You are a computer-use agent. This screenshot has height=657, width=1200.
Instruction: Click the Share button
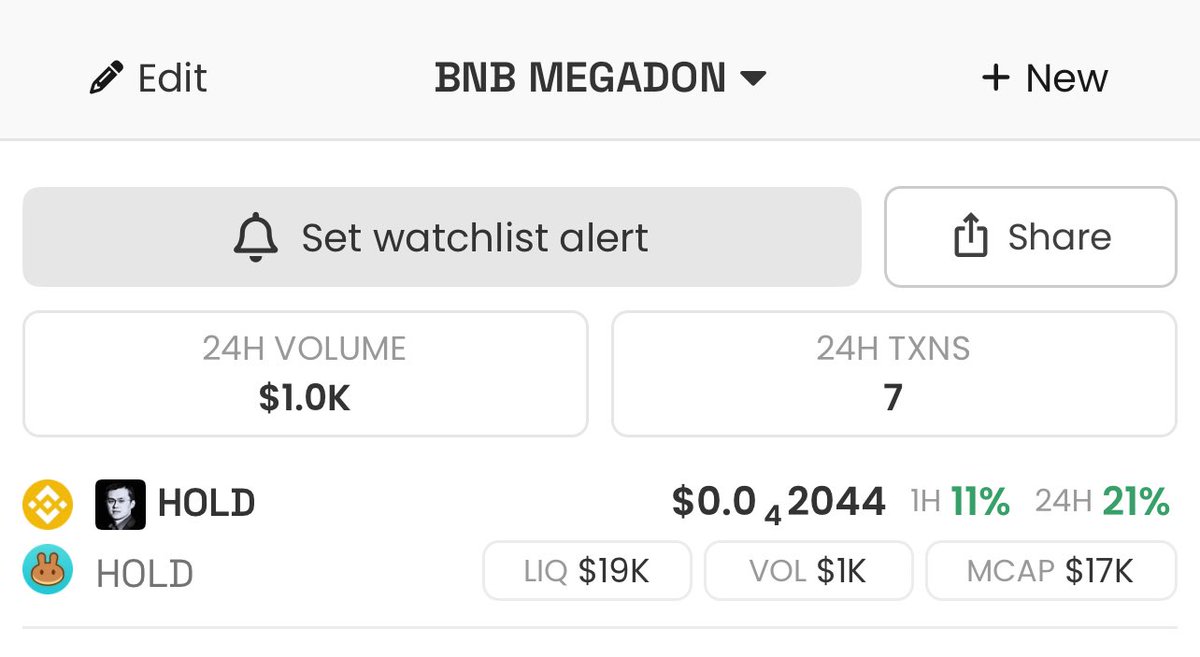click(1030, 237)
